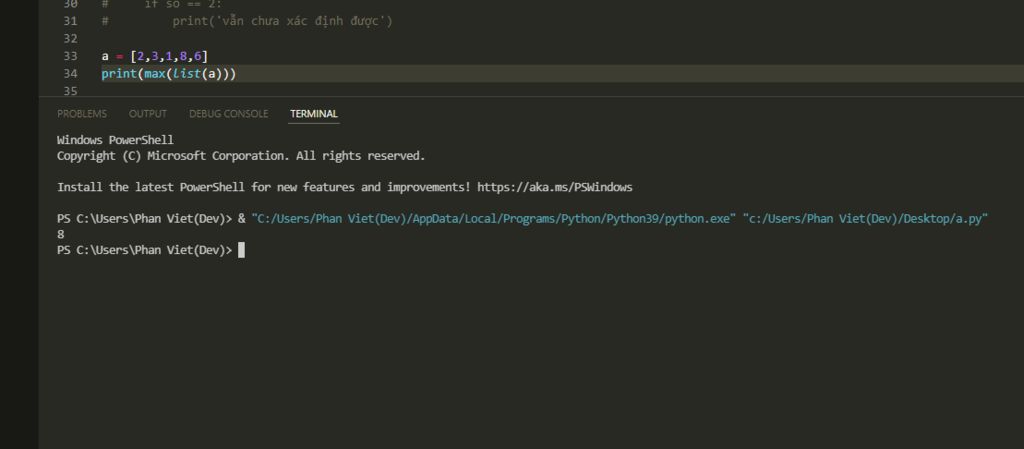Click the python.exe path in terminal
This screenshot has width=1024, height=449.
tap(494, 219)
